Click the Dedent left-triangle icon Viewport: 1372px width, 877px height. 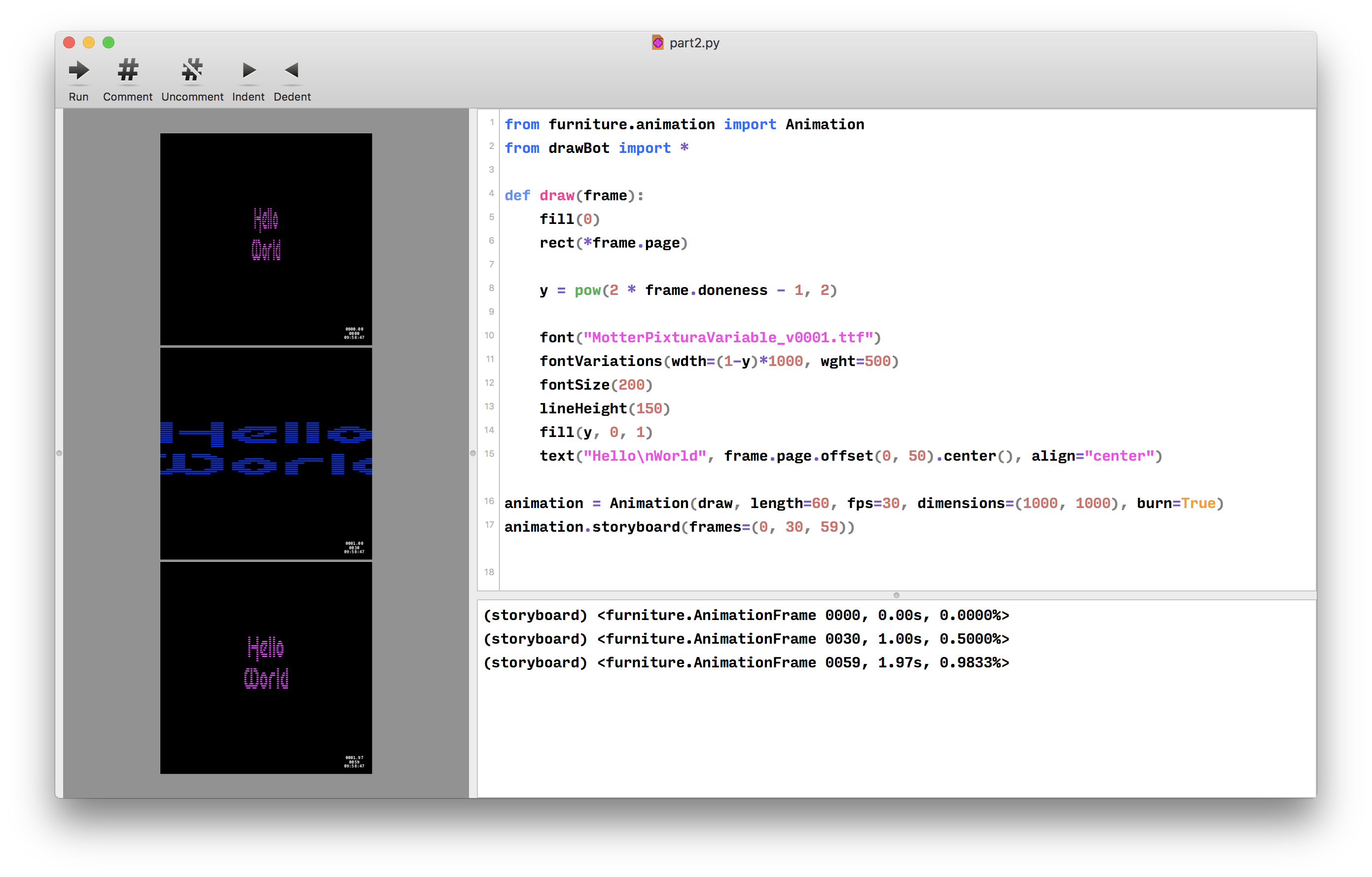pos(292,70)
